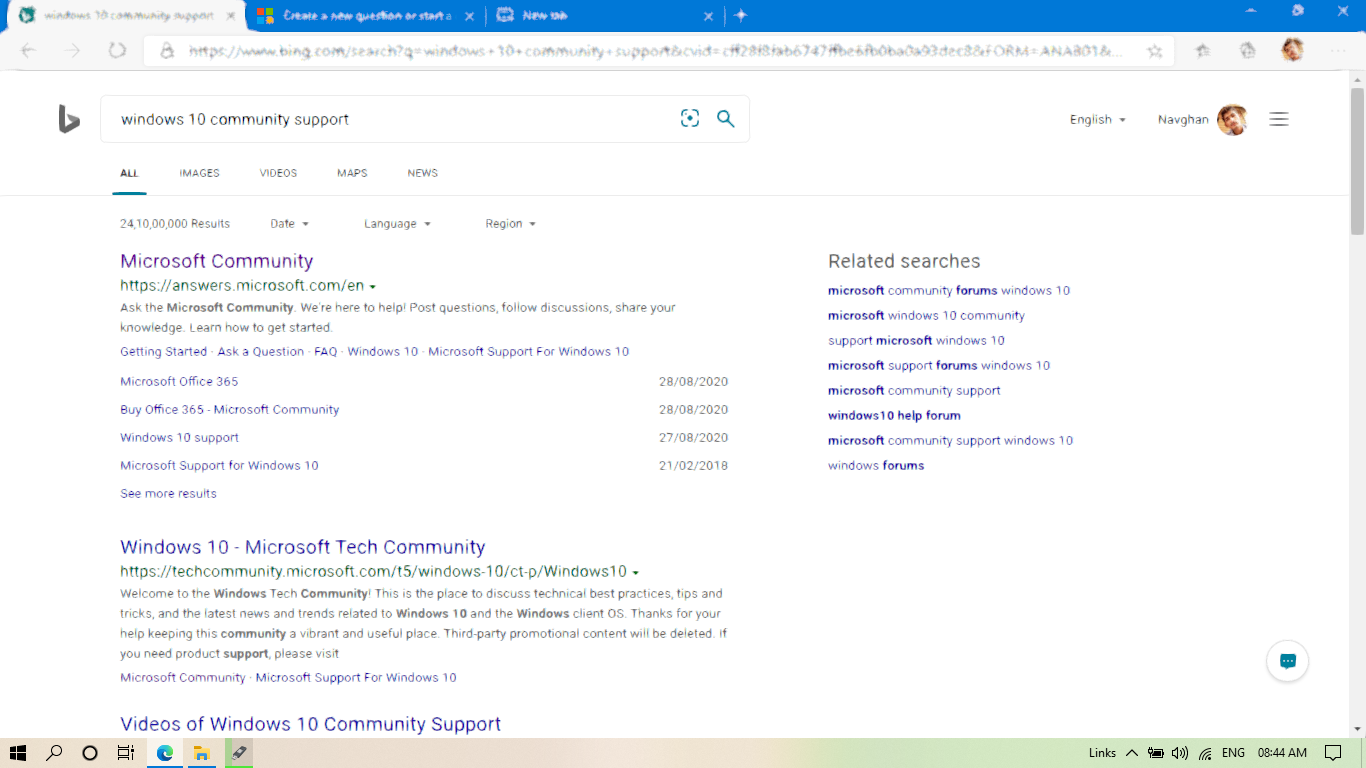Expand the Date filter dropdown
The image size is (1366, 768).
[x=290, y=224]
